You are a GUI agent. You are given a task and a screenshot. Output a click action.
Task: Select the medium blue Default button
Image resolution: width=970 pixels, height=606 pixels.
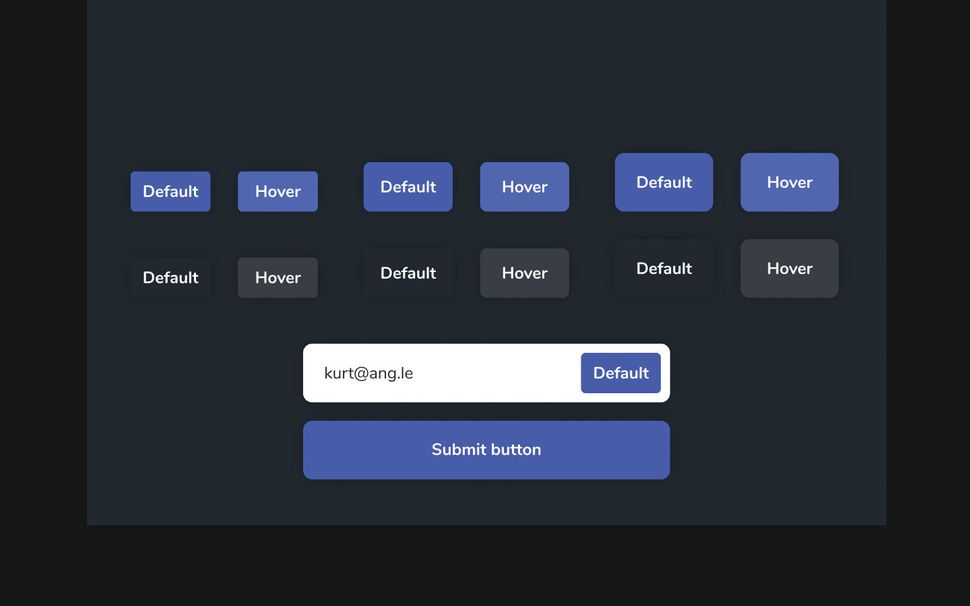pos(408,186)
